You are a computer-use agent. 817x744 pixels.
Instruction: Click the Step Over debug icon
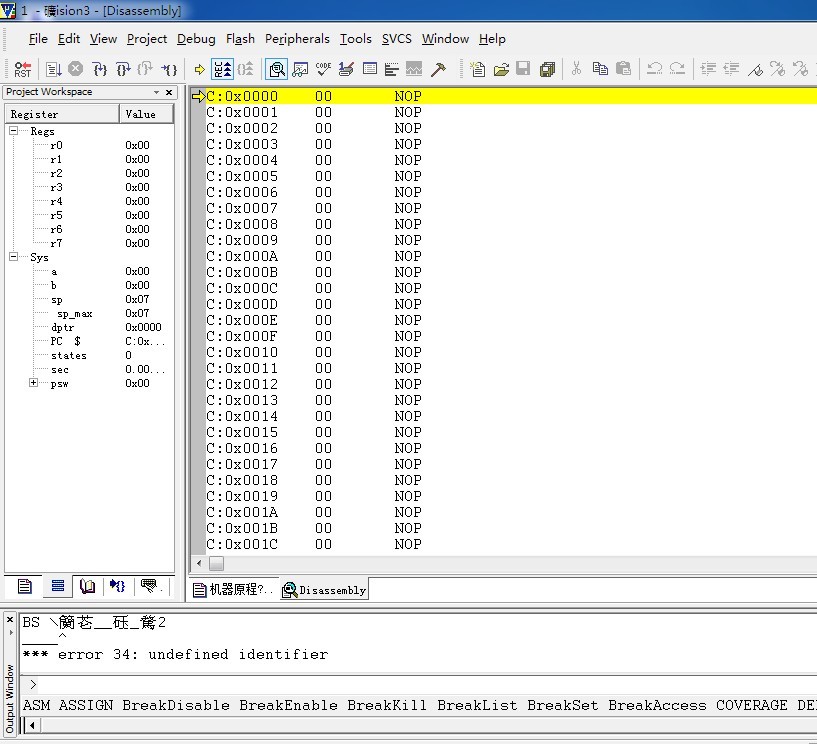[x=122, y=69]
